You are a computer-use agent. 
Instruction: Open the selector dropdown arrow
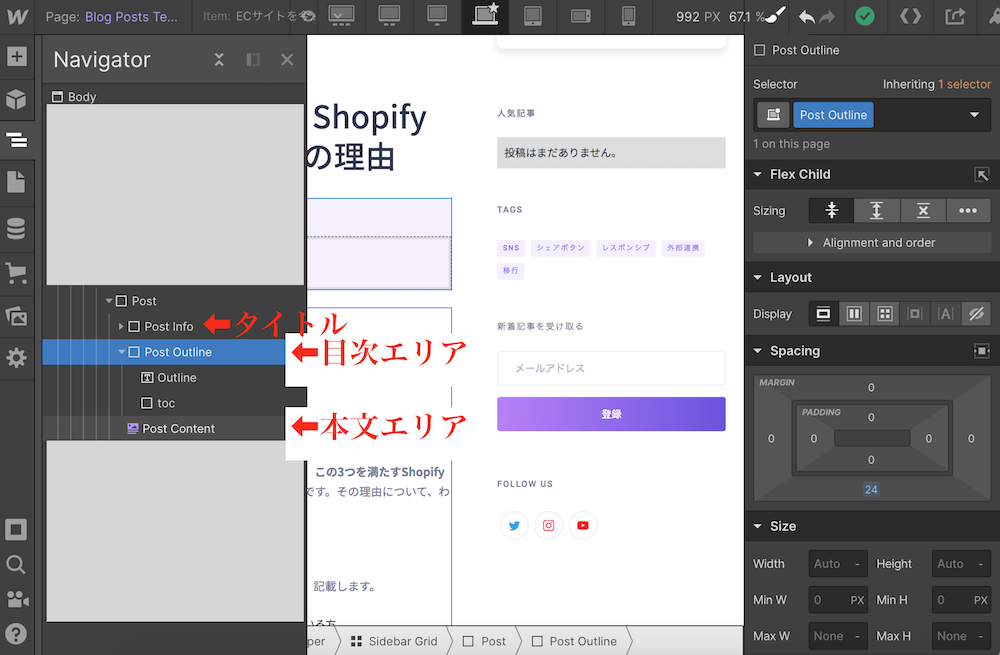pyautogui.click(x=974, y=115)
